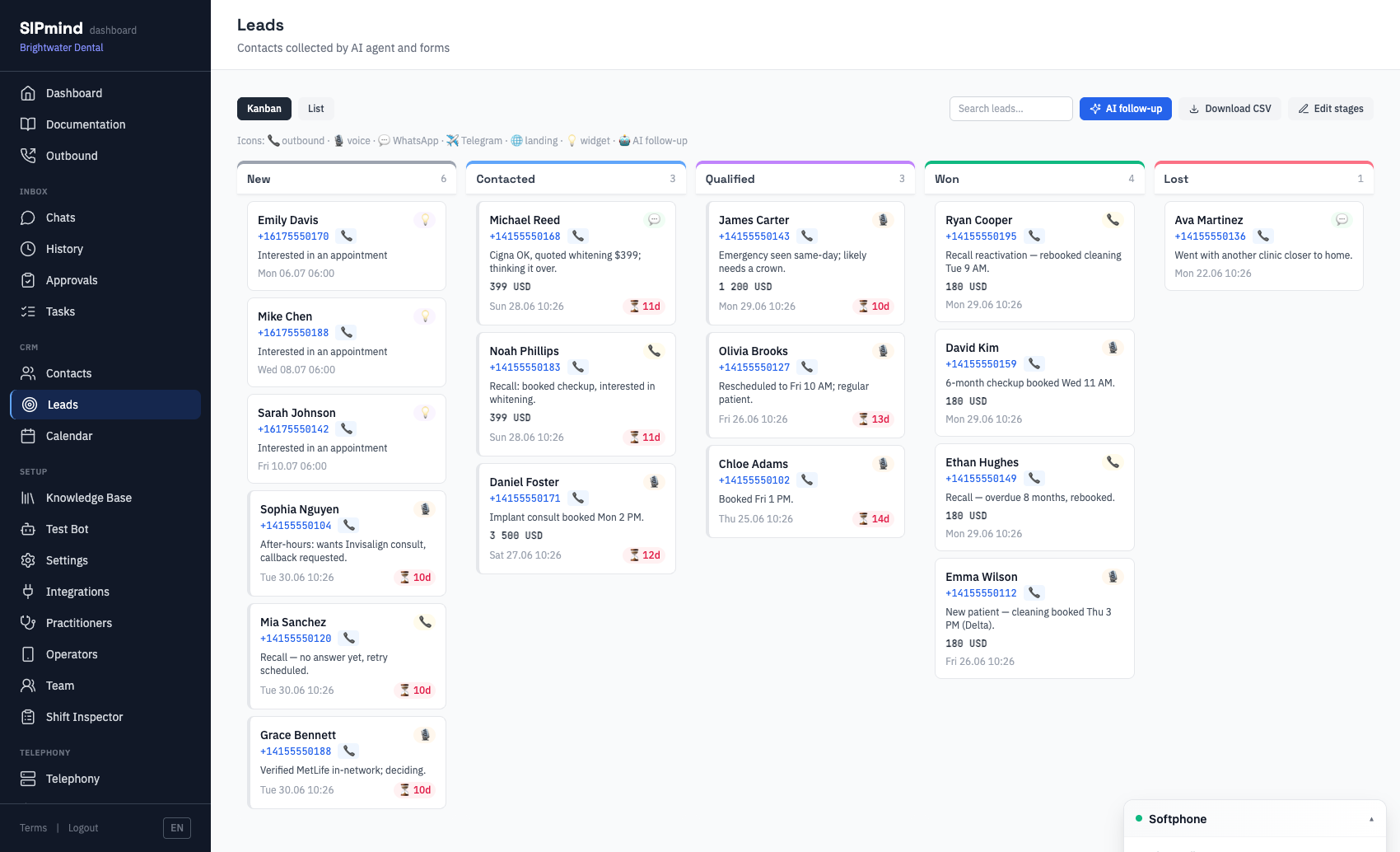Click James Carter voice source icon
This screenshot has height=852, width=1400.
[x=883, y=220]
